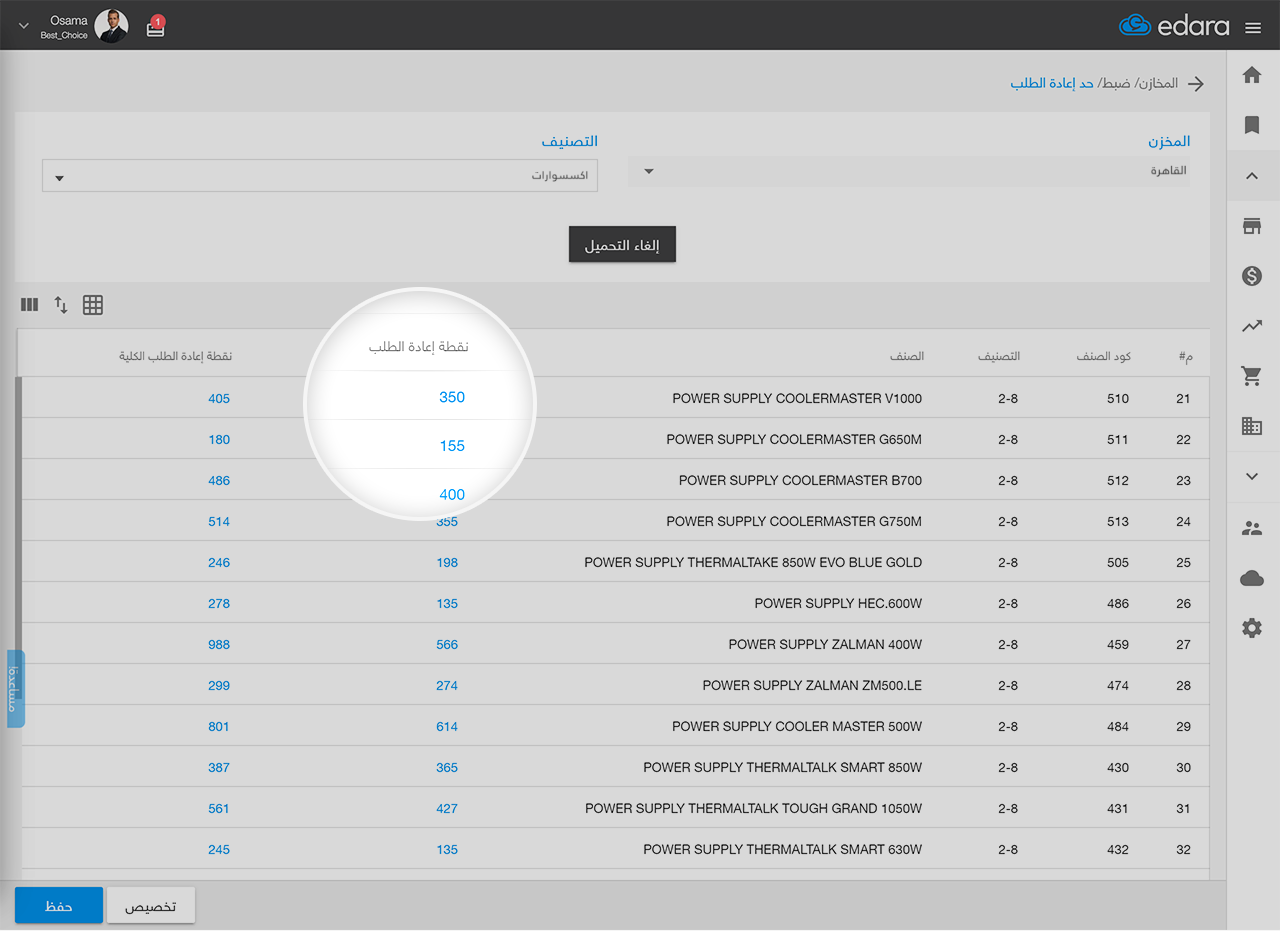Click the حفظ save button
Image resolution: width=1280 pixels, height=931 pixels.
click(59, 905)
